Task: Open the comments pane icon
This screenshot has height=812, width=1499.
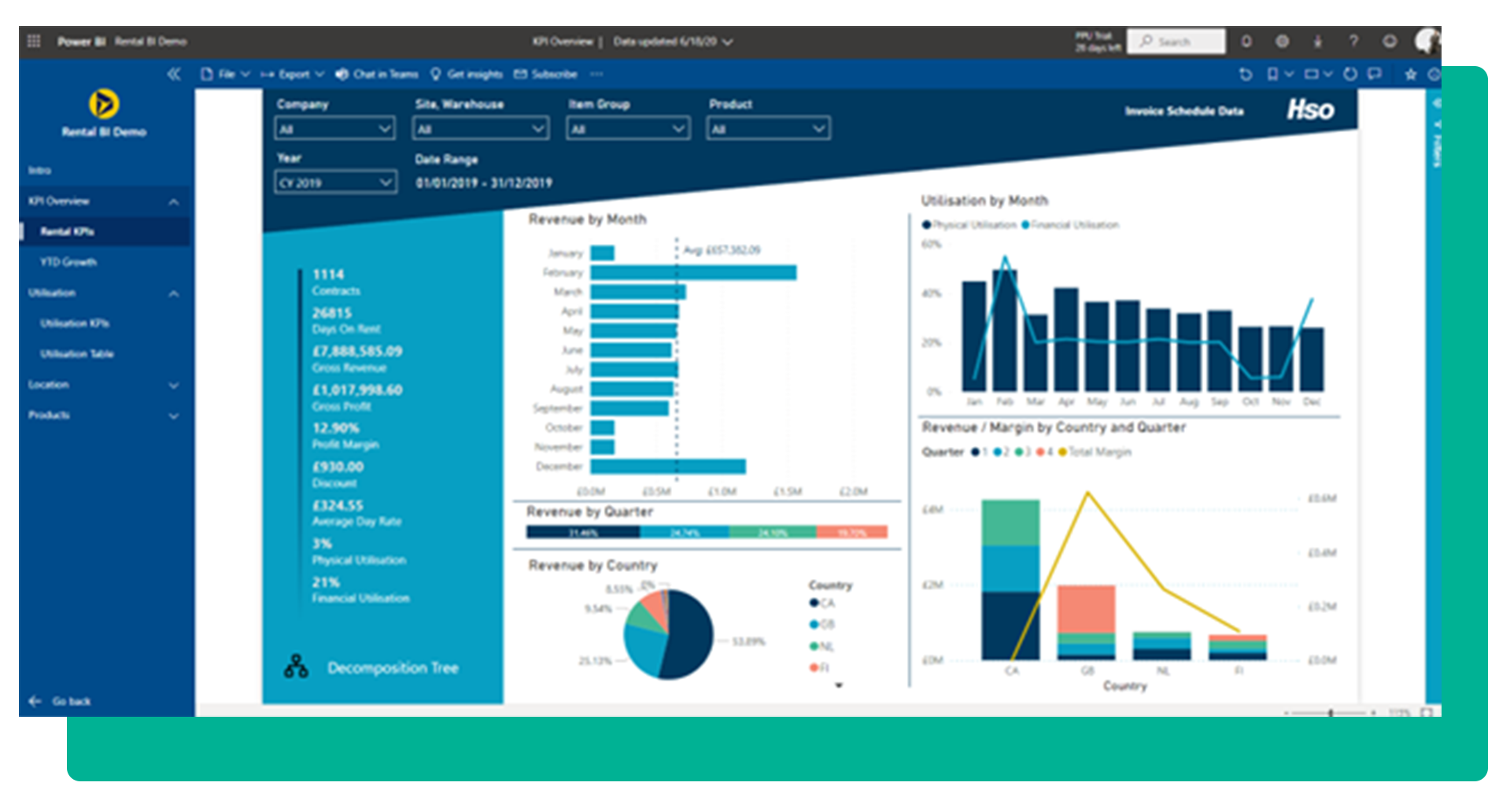Action: coord(1375,74)
